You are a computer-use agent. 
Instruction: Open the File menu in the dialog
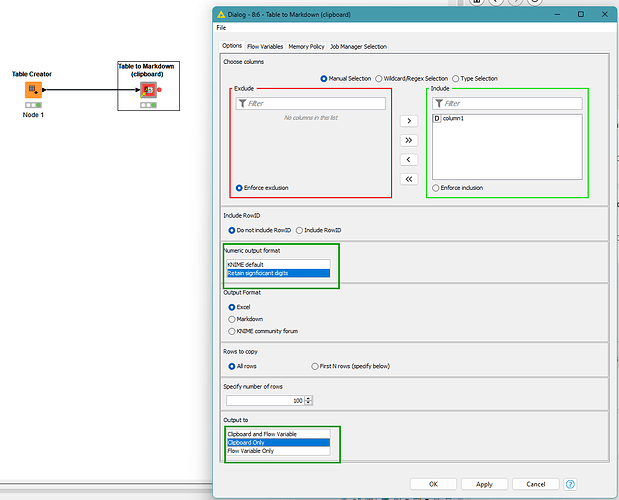[x=221, y=28]
